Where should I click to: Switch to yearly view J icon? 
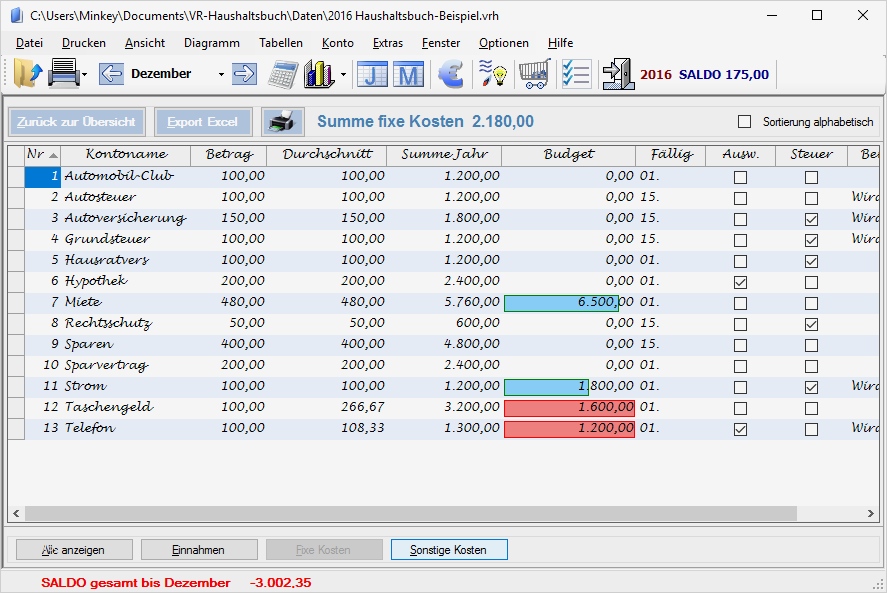pyautogui.click(x=372, y=75)
